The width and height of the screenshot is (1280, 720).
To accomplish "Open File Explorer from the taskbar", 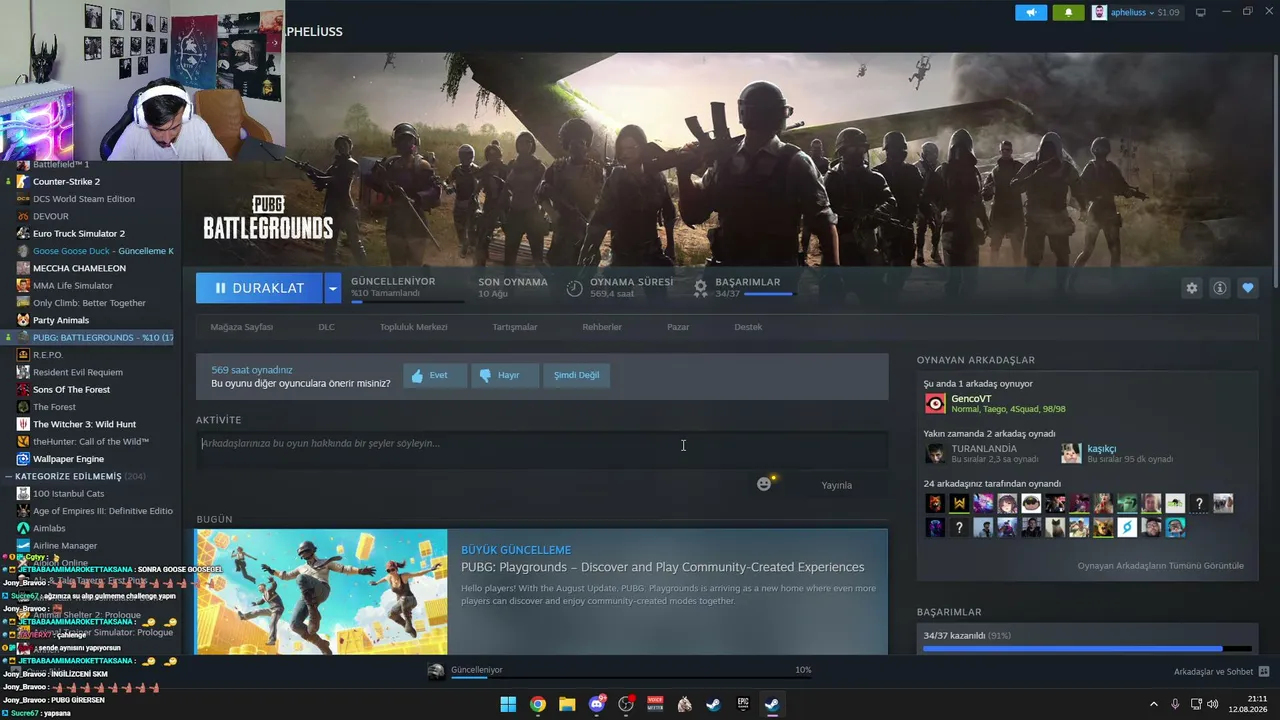I will [x=567, y=704].
